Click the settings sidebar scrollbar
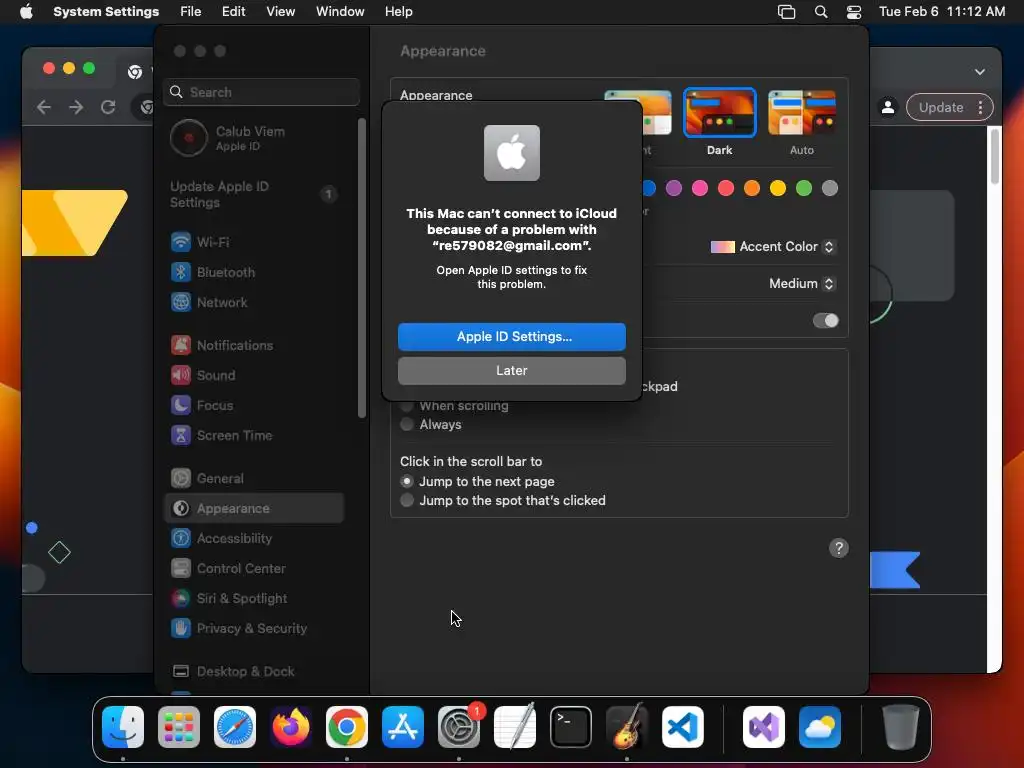The width and height of the screenshot is (1024, 768). [362, 268]
